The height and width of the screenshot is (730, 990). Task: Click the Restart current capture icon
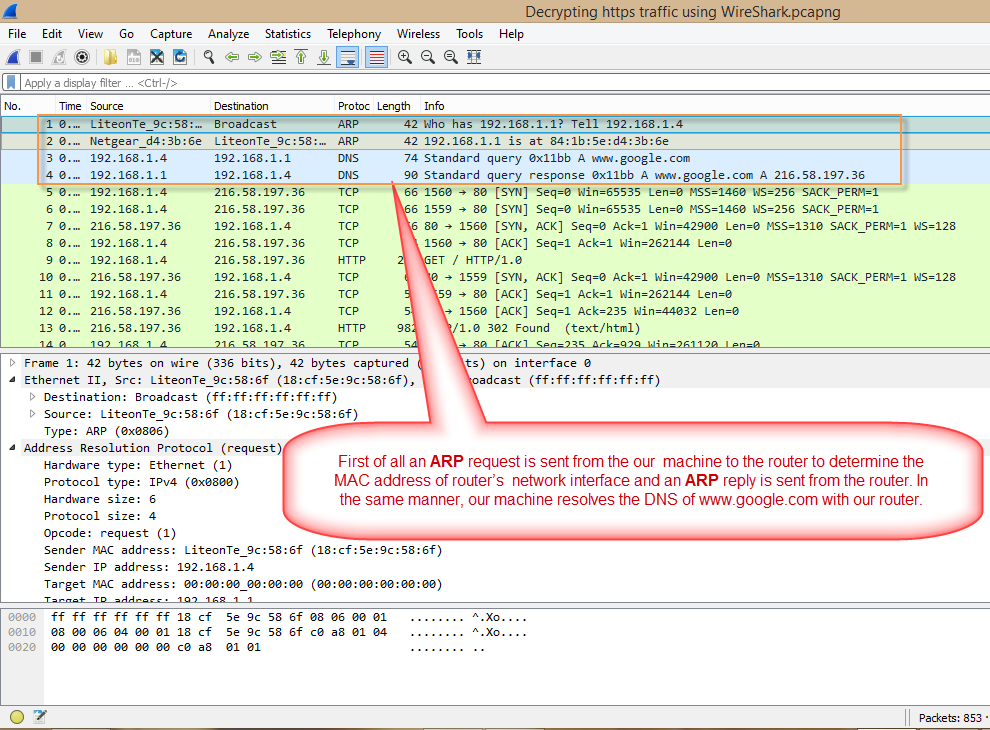[59, 57]
